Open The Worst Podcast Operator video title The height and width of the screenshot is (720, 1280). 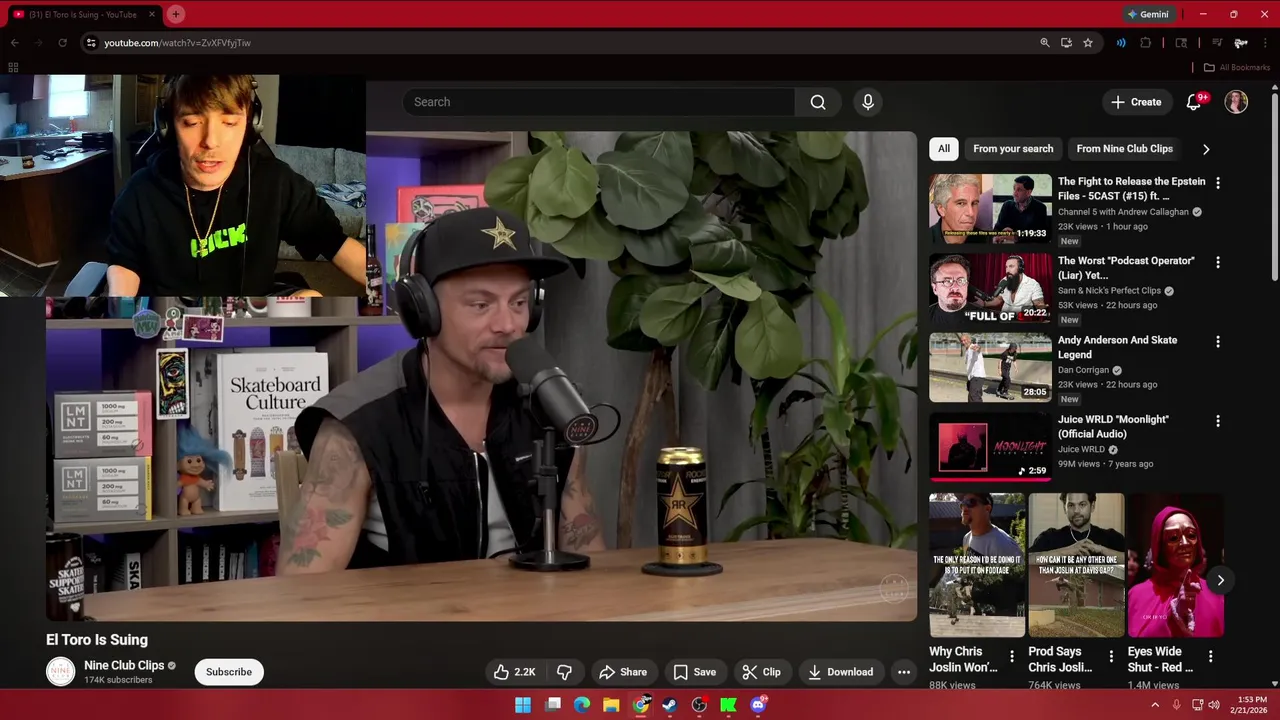tap(1126, 268)
